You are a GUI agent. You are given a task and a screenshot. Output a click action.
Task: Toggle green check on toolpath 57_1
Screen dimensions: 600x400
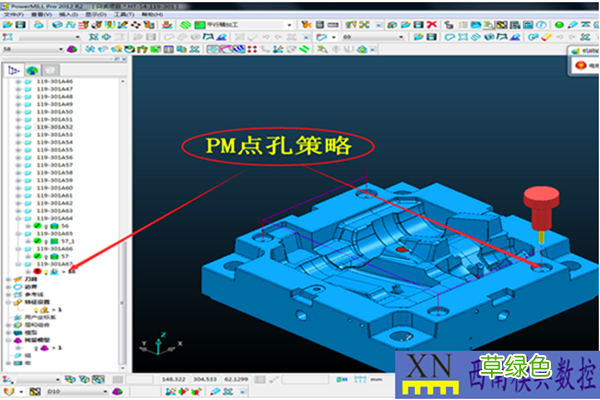coord(37,241)
